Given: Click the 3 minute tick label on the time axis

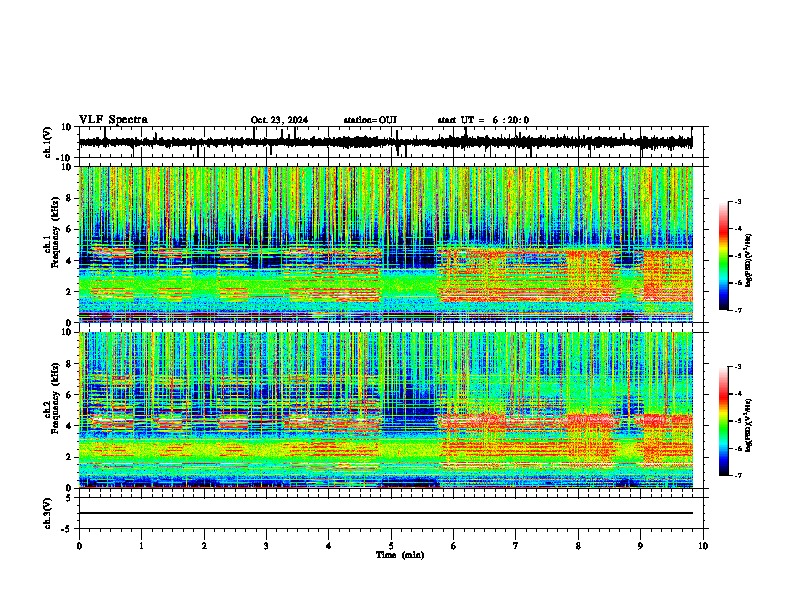Looking at the screenshot, I should [x=266, y=546].
